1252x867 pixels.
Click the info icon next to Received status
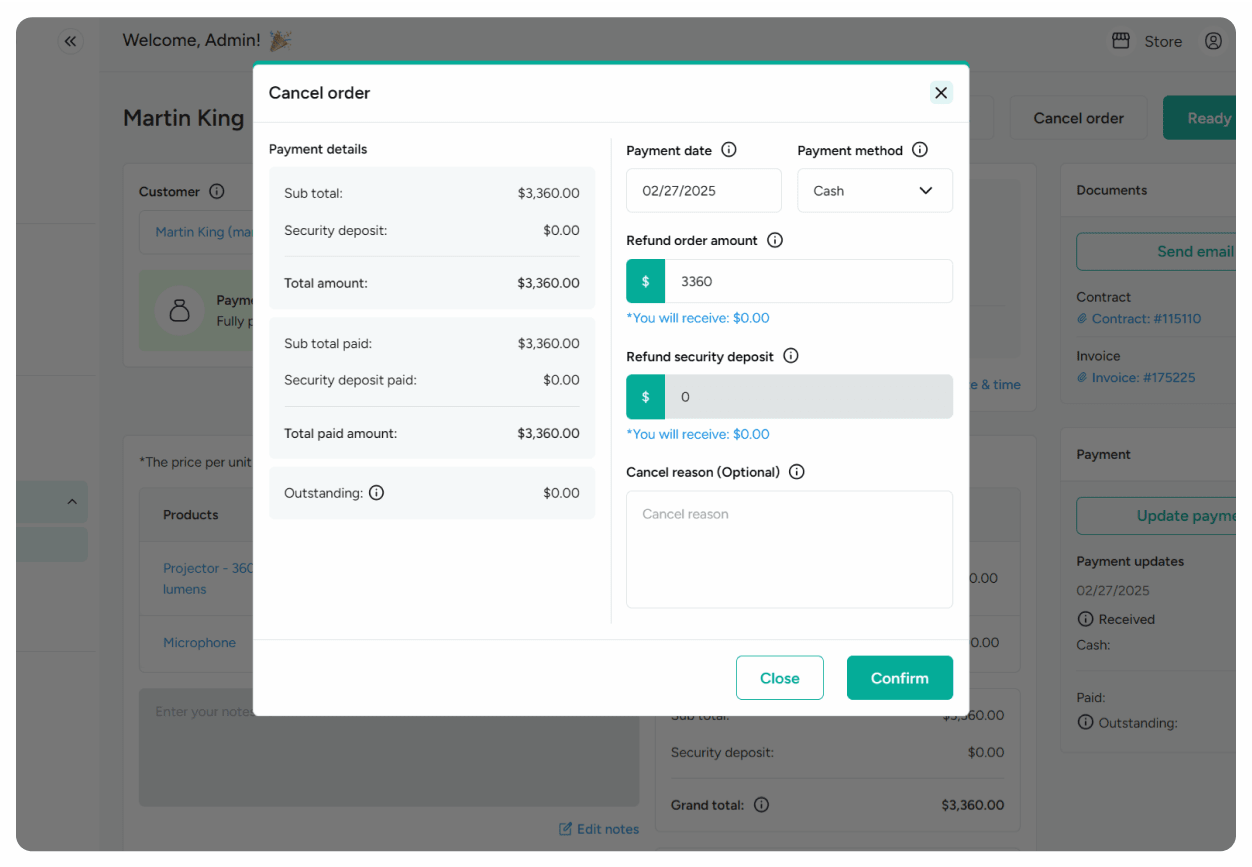click(x=1086, y=619)
